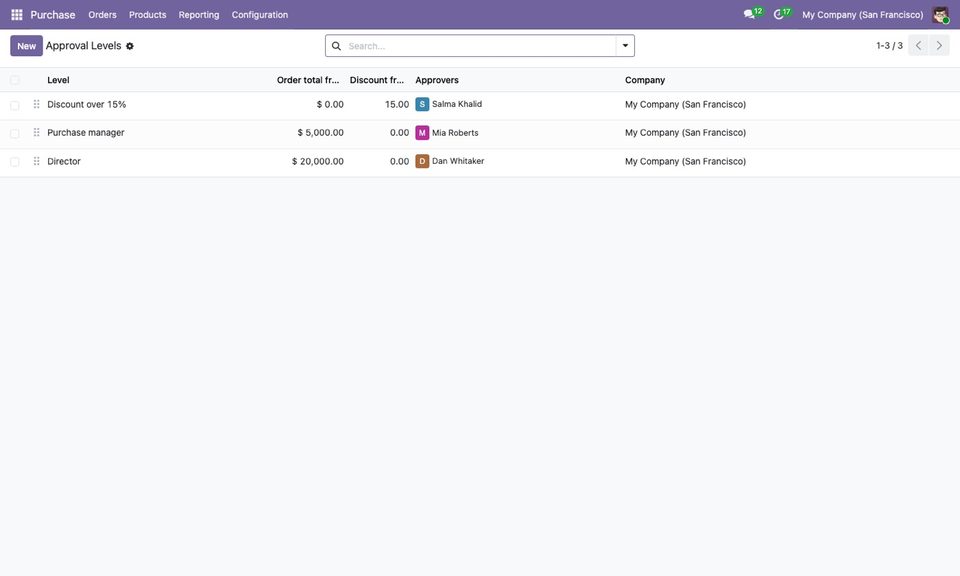The width and height of the screenshot is (960, 576).
Task: Click Mia Roberts' avatar badge
Action: point(422,133)
